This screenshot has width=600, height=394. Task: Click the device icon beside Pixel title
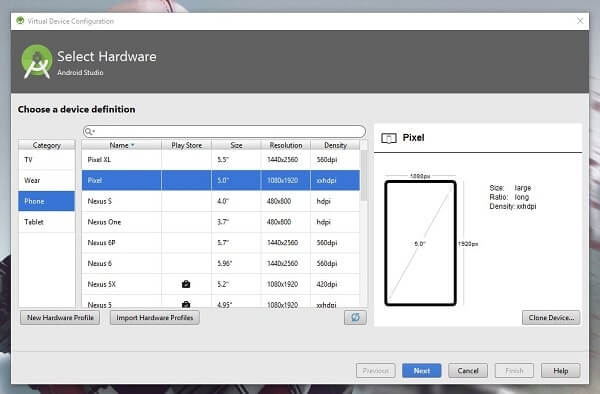pos(389,138)
